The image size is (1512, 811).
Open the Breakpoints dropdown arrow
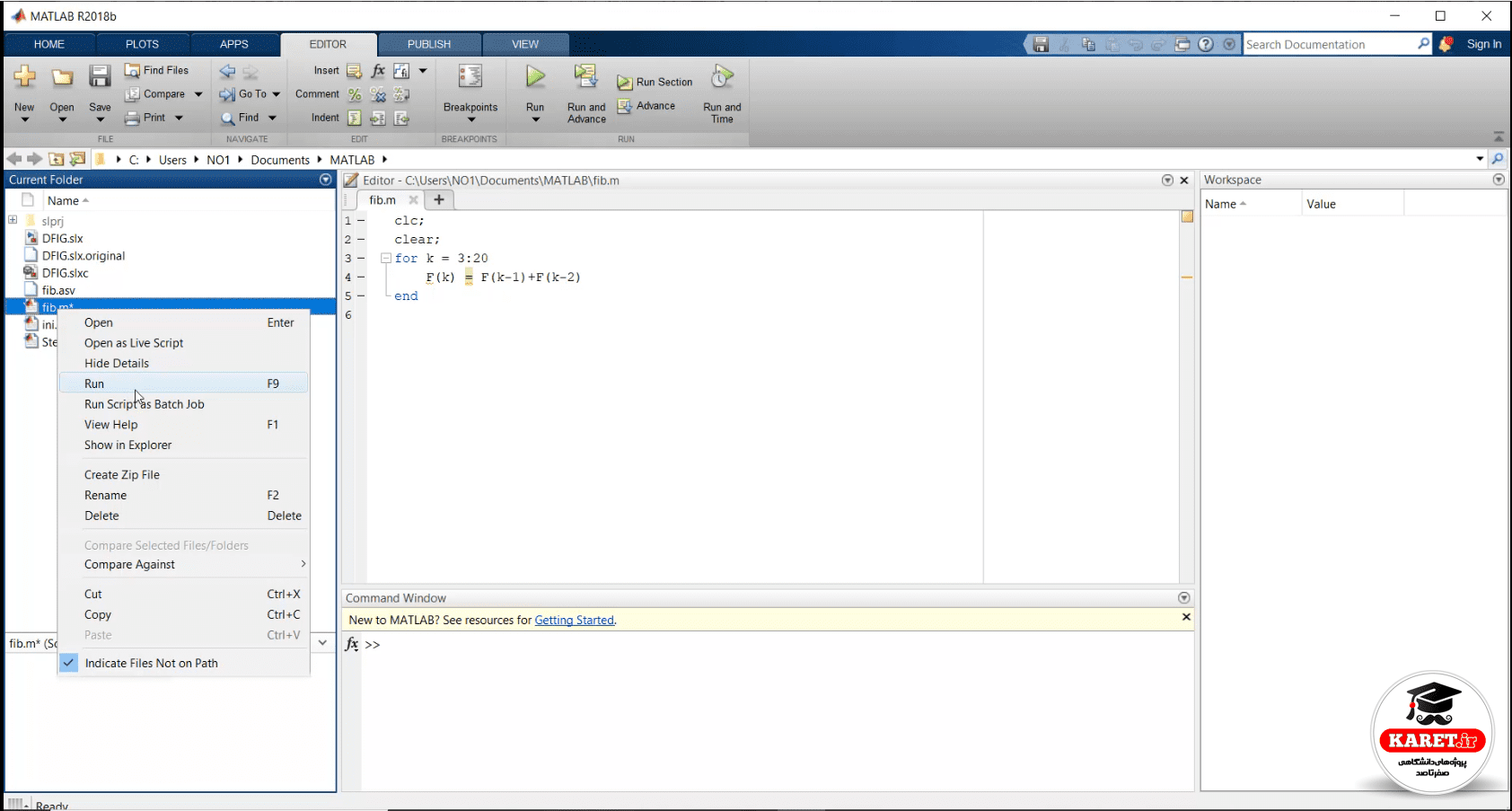[470, 119]
